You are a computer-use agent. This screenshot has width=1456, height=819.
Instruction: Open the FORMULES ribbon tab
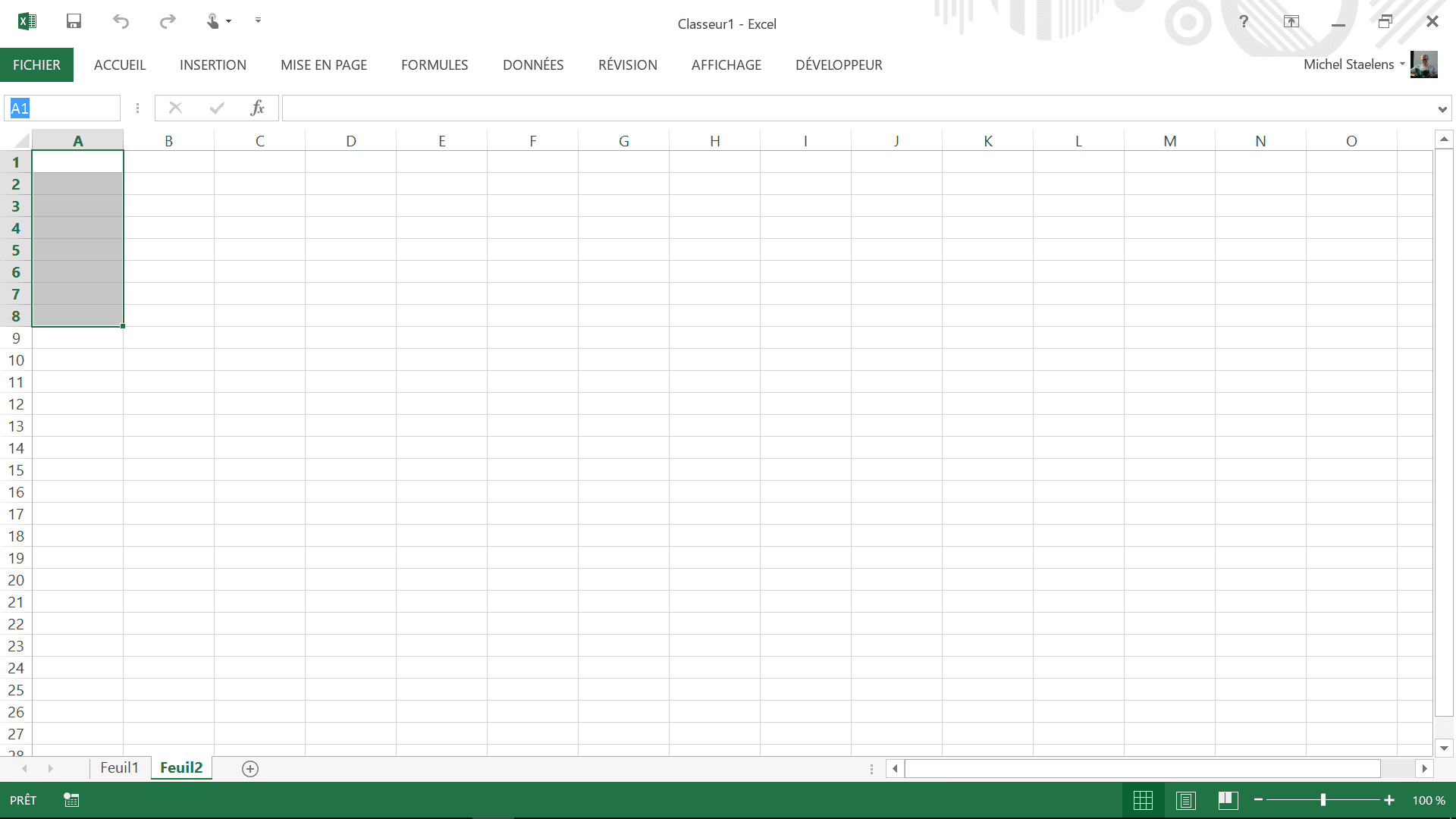(435, 65)
